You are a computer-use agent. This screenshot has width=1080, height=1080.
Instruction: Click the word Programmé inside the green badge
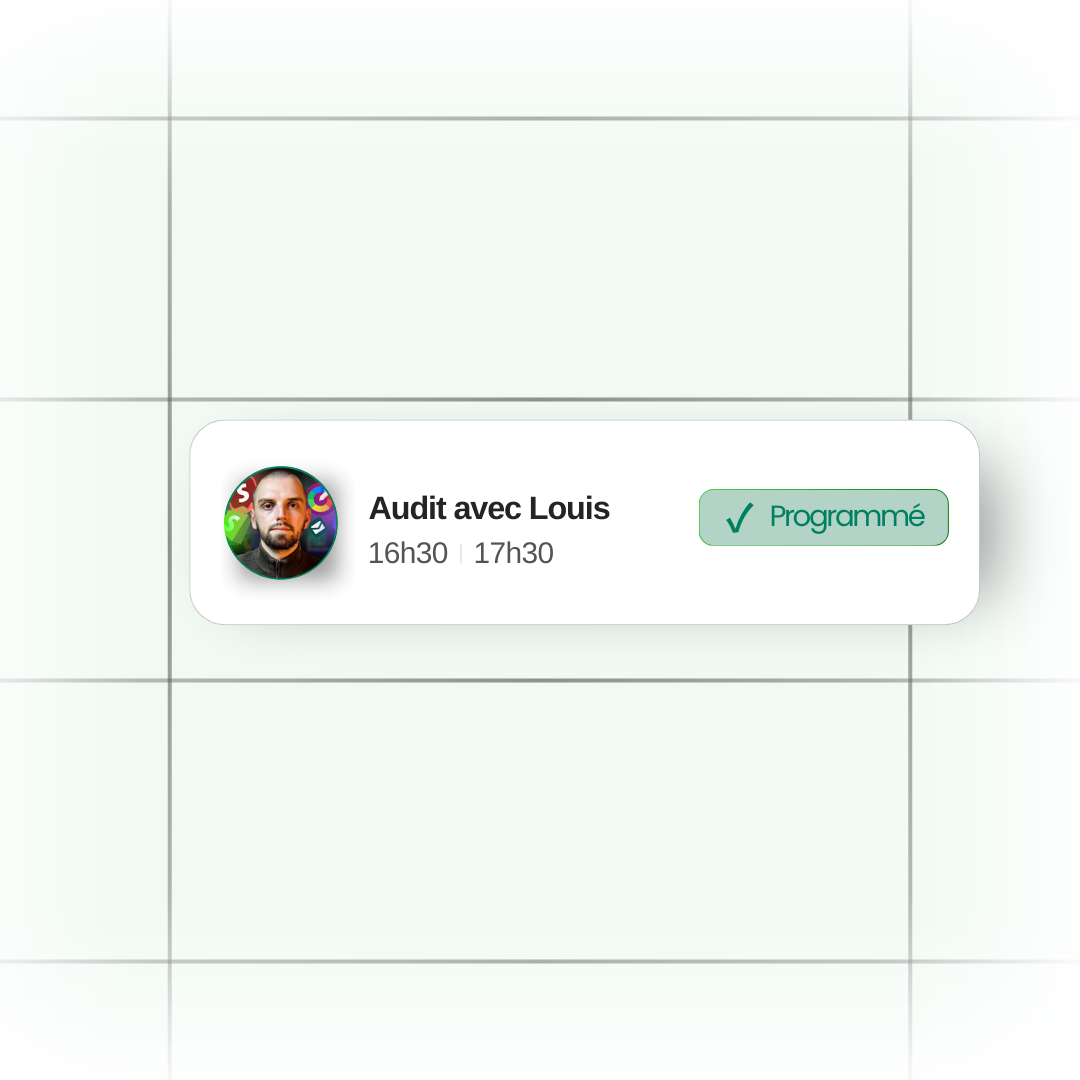pyautogui.click(x=847, y=517)
